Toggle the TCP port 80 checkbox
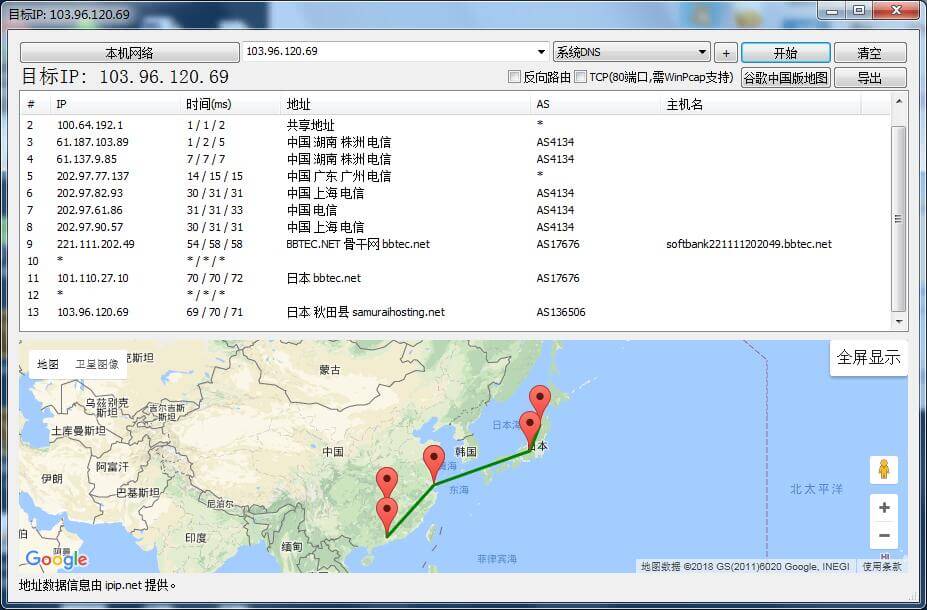Screen dimensions: 927x610 tap(581, 77)
